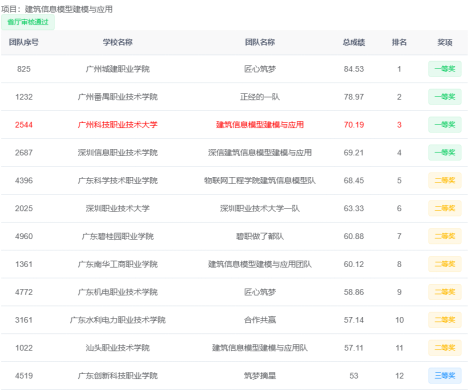Select highlighted team number 2544
The height and width of the screenshot is (391, 470).
point(24,125)
